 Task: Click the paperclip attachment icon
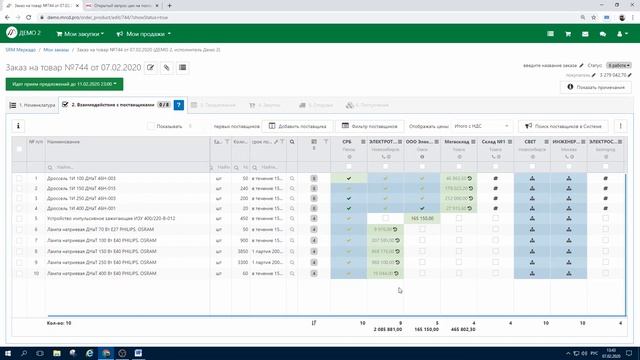coord(167,68)
